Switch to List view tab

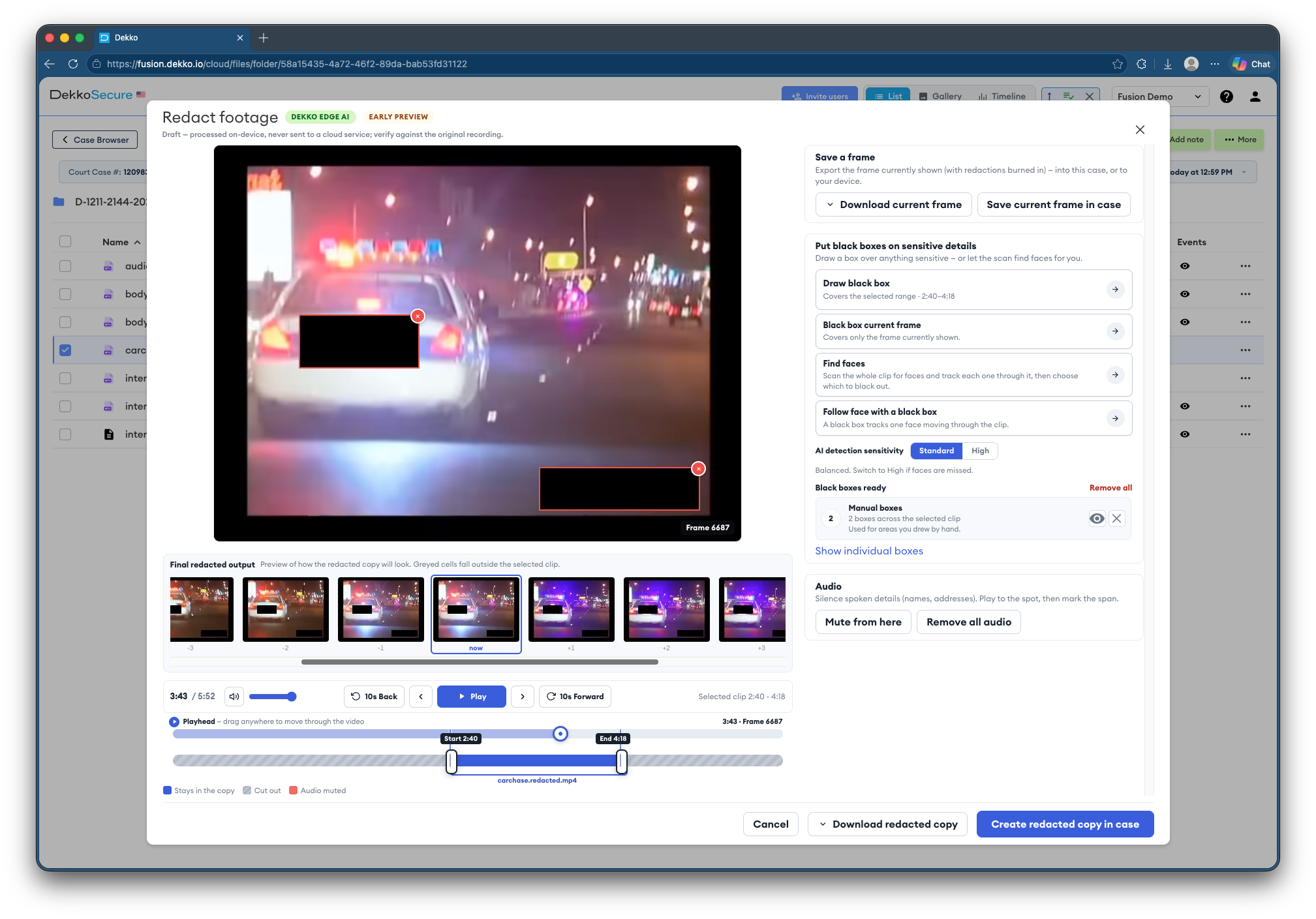click(x=888, y=96)
